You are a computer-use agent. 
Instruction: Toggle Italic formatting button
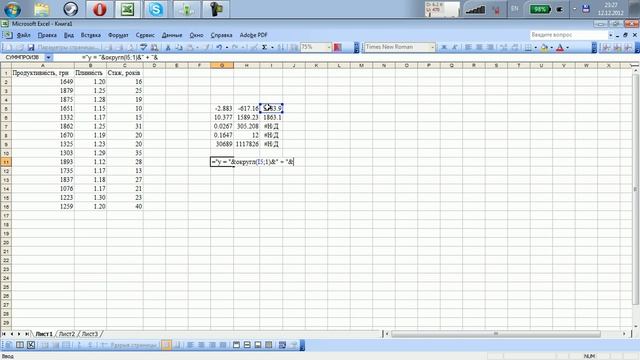coord(455,48)
